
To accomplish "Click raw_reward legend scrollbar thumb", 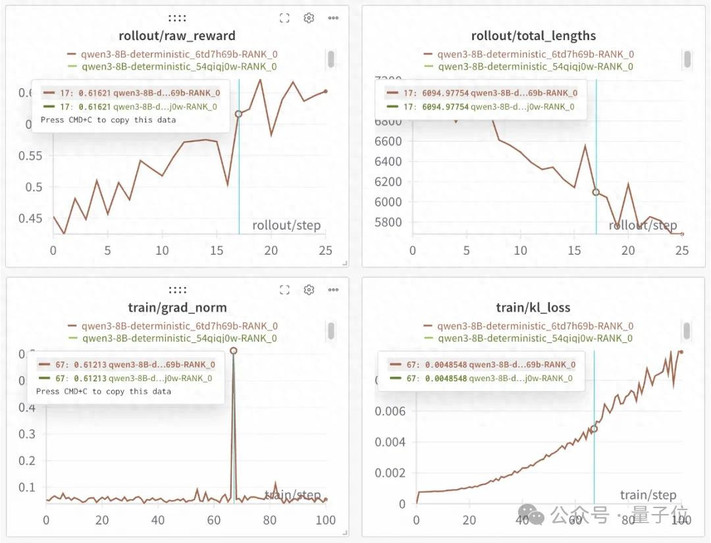I will pos(331,59).
